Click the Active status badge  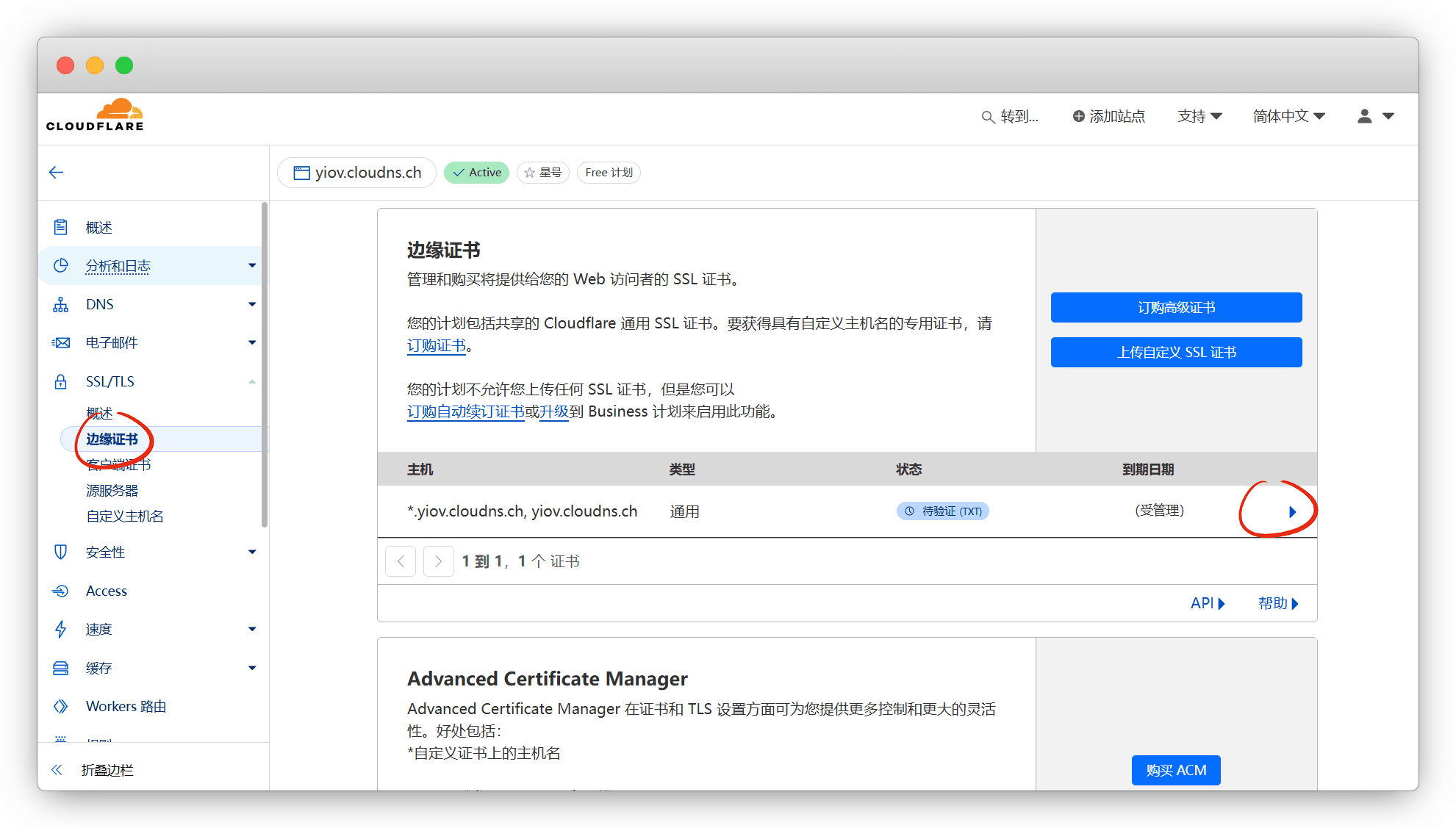(x=476, y=173)
